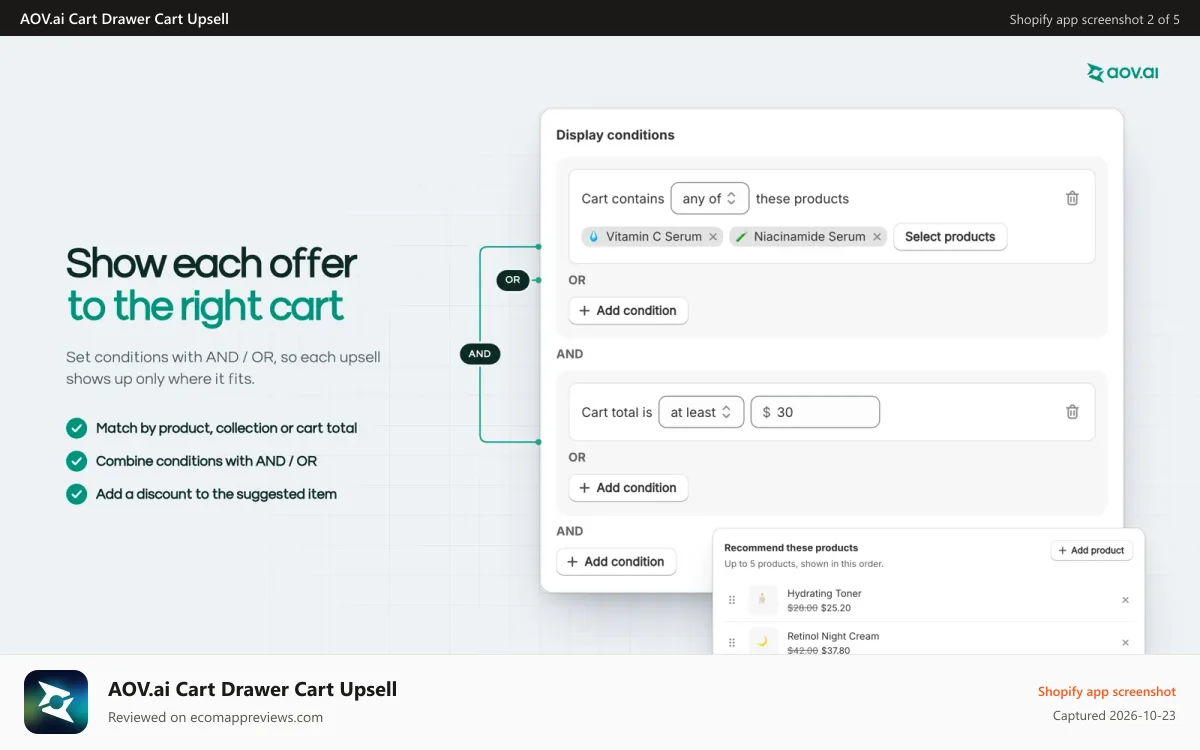Screen dimensions: 1200x750
Task: Click the Add product button
Action: click(1091, 551)
